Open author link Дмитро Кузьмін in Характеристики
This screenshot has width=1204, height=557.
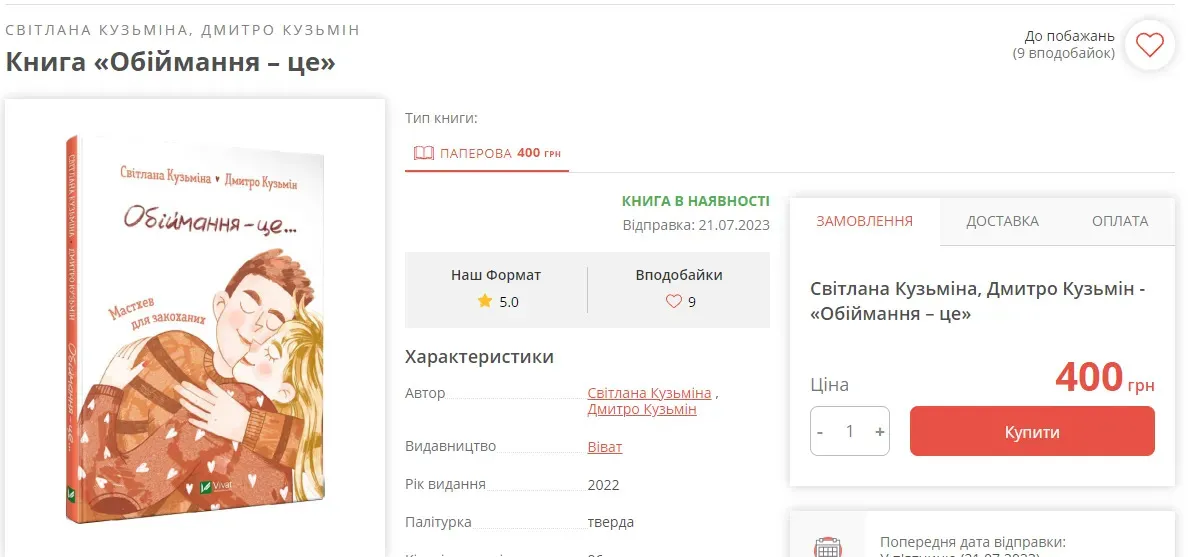point(642,409)
